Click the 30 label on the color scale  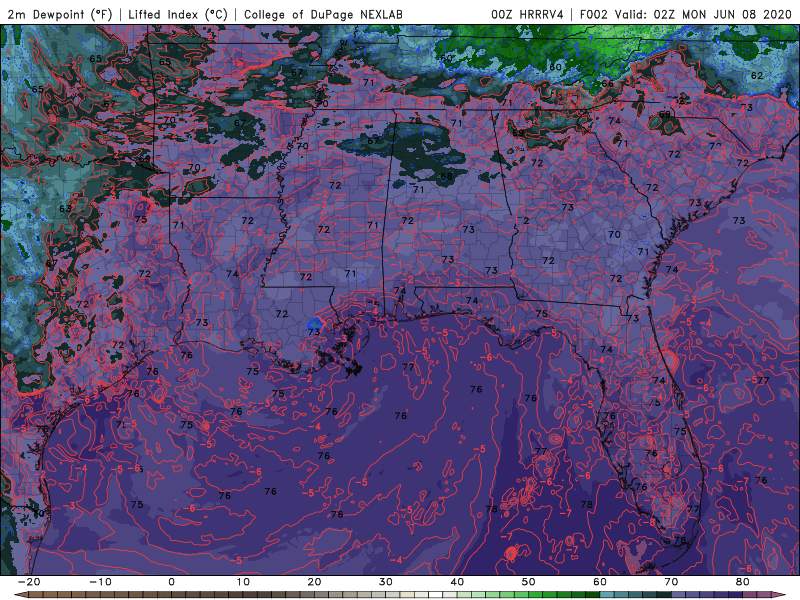[386, 582]
